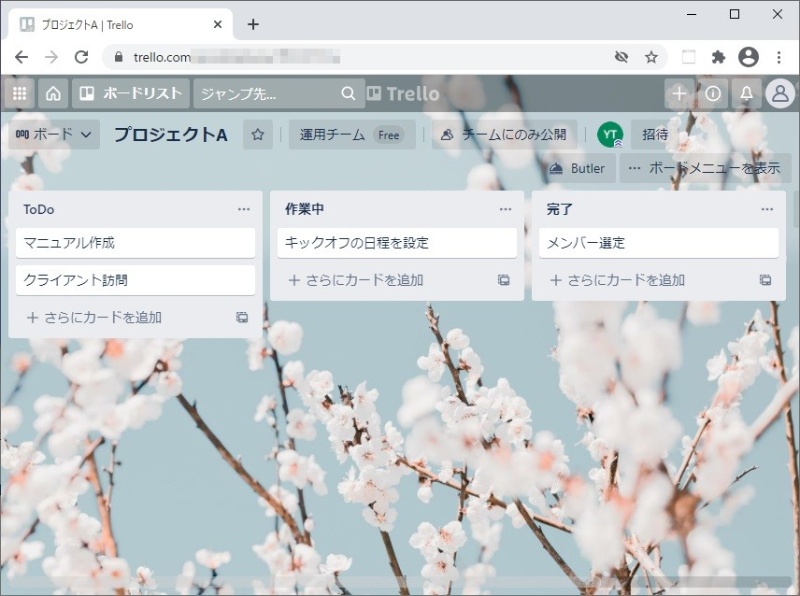Open the 作業中 list options menu
The width and height of the screenshot is (800, 596).
[506, 209]
